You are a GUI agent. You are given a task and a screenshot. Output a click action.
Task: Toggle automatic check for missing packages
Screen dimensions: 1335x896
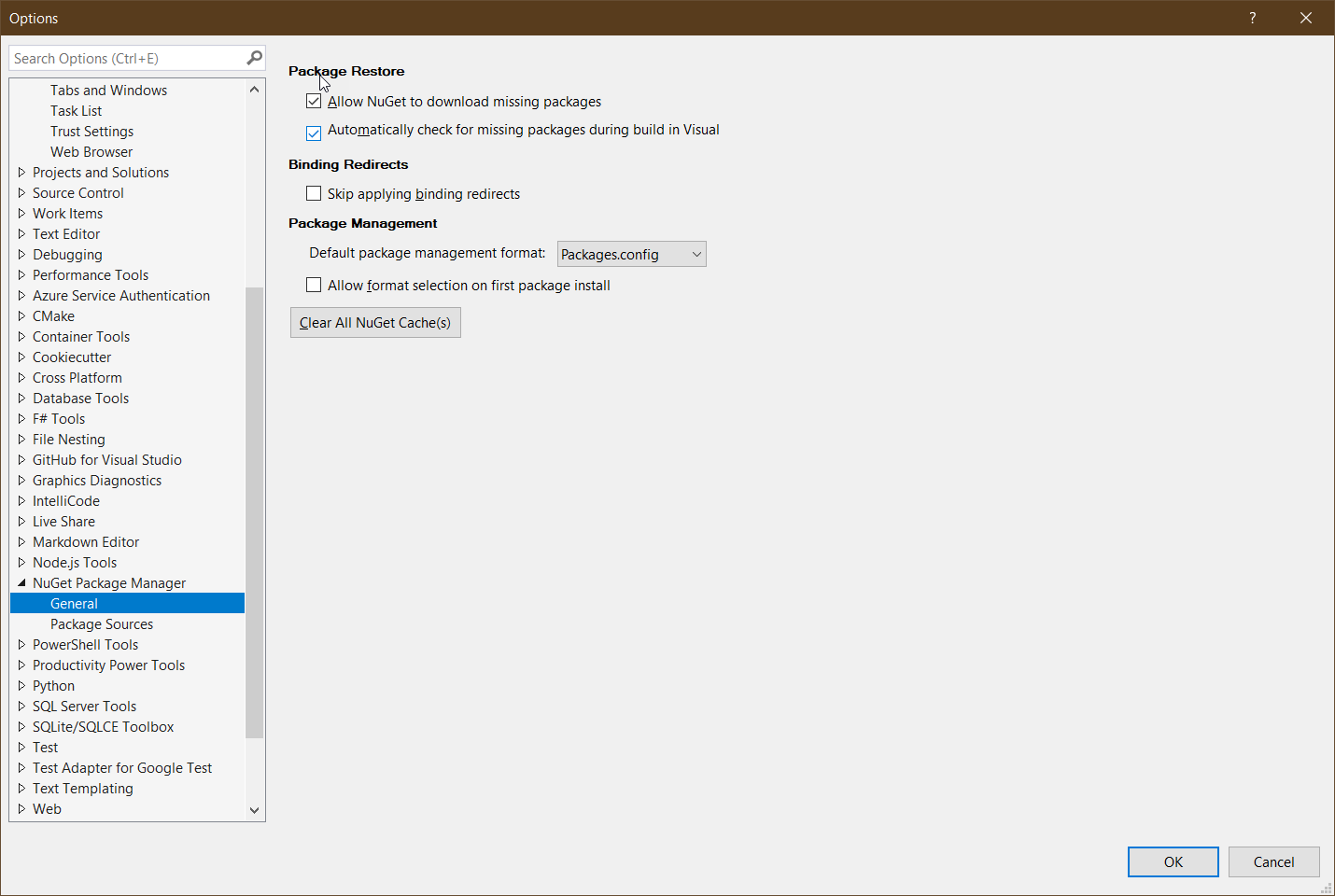coord(314,133)
